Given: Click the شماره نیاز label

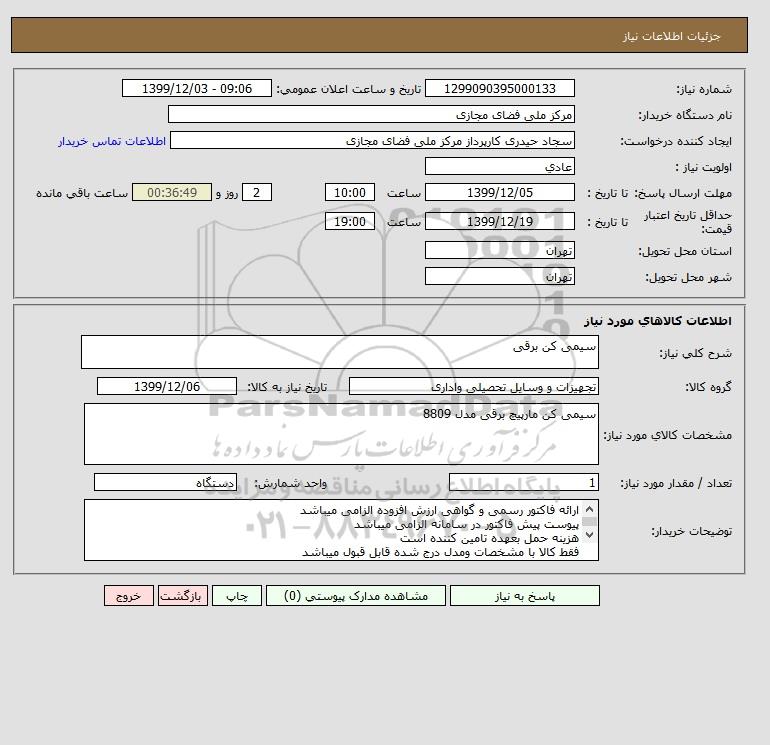Looking at the screenshot, I should 704,89.
